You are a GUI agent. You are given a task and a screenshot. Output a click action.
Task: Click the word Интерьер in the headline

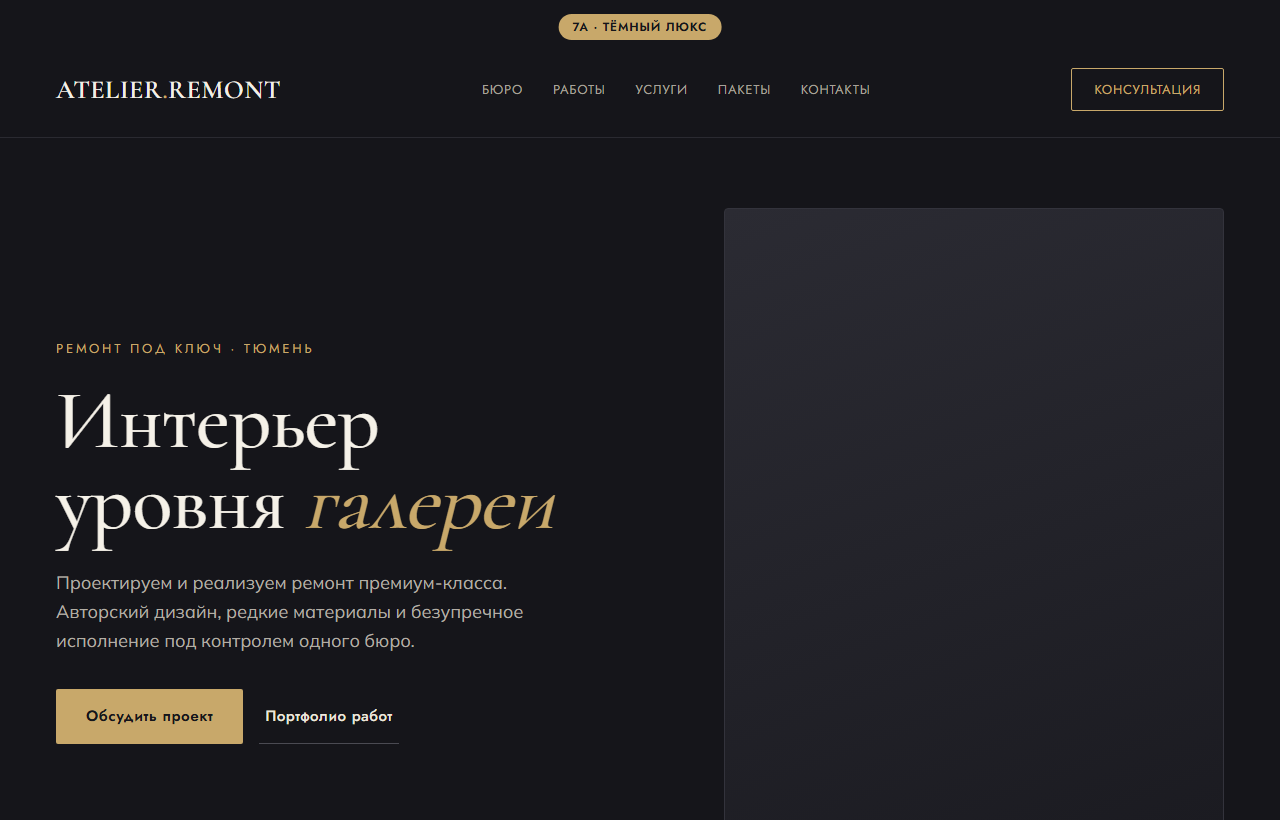pyautogui.click(x=218, y=423)
